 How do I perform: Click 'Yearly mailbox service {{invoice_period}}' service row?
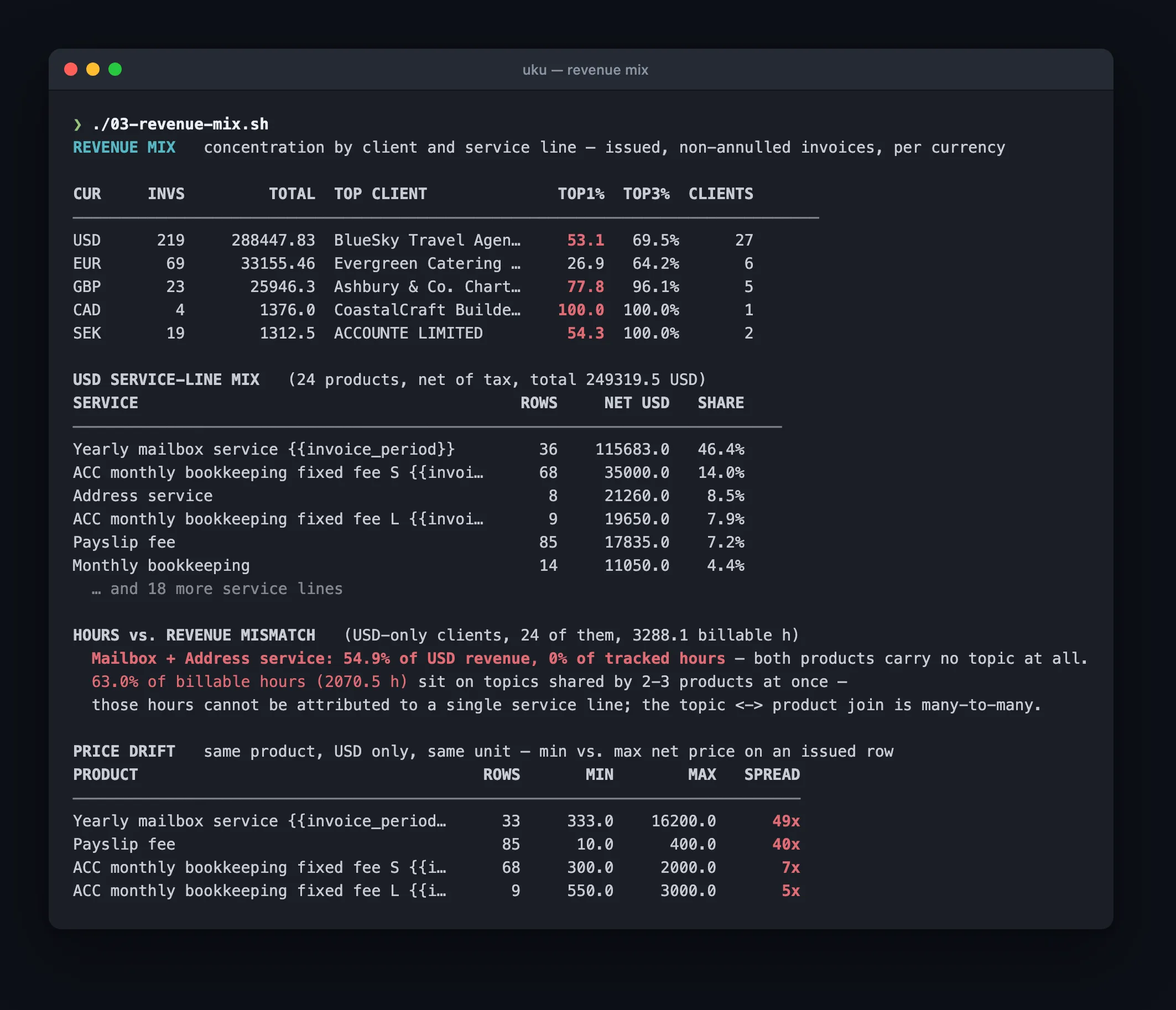[x=264, y=449]
